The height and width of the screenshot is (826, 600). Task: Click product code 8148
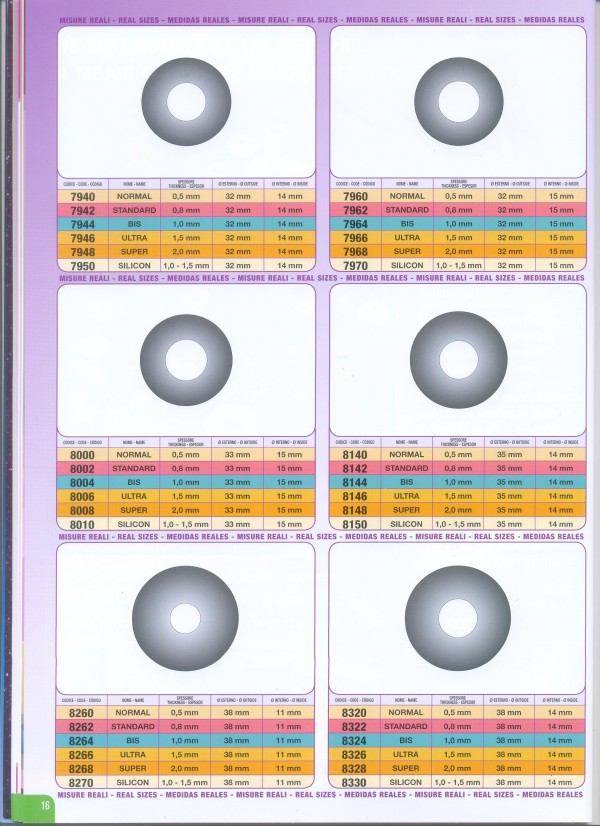pyautogui.click(x=355, y=510)
